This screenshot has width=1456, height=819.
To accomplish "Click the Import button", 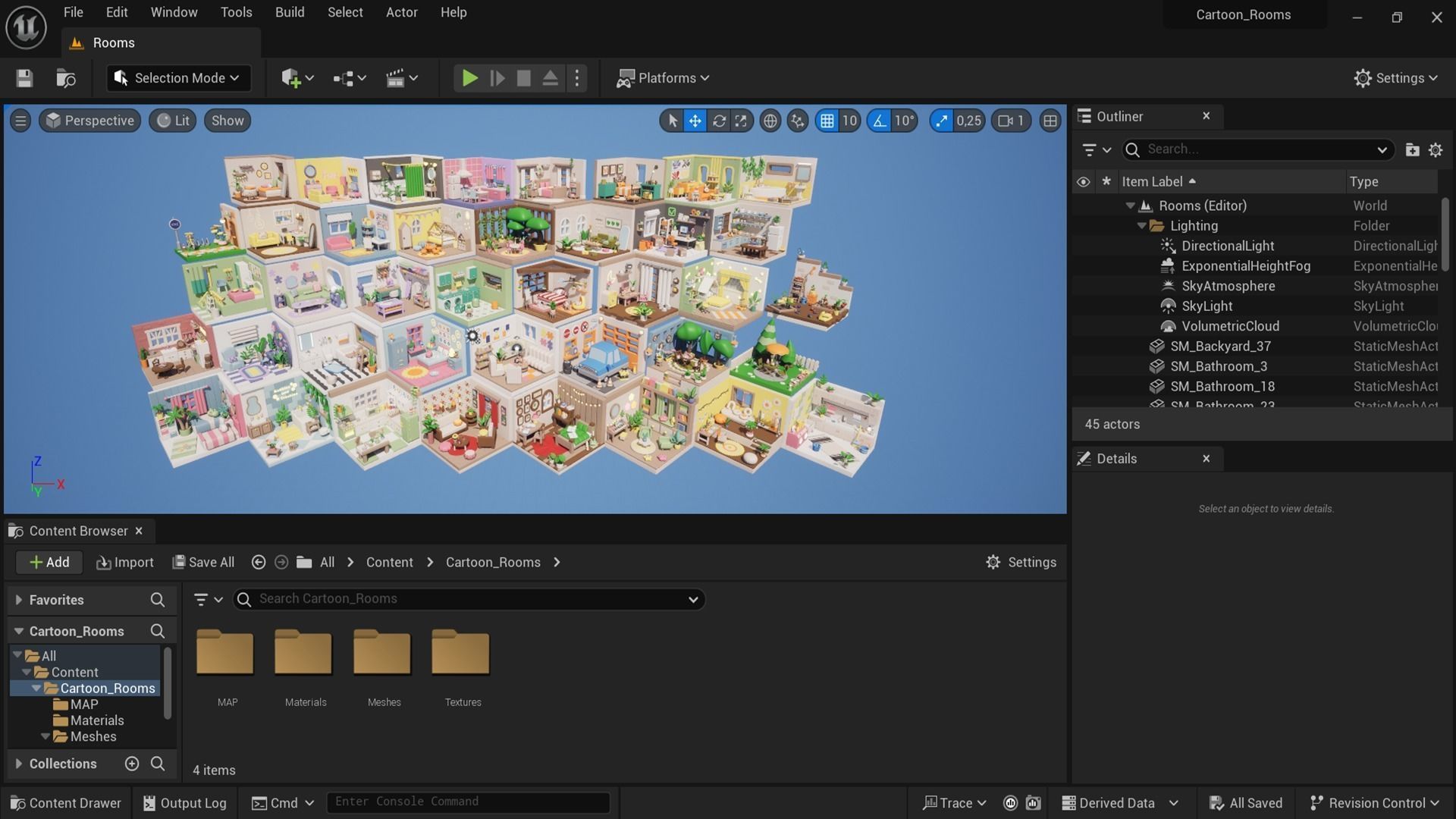I will pos(125,562).
